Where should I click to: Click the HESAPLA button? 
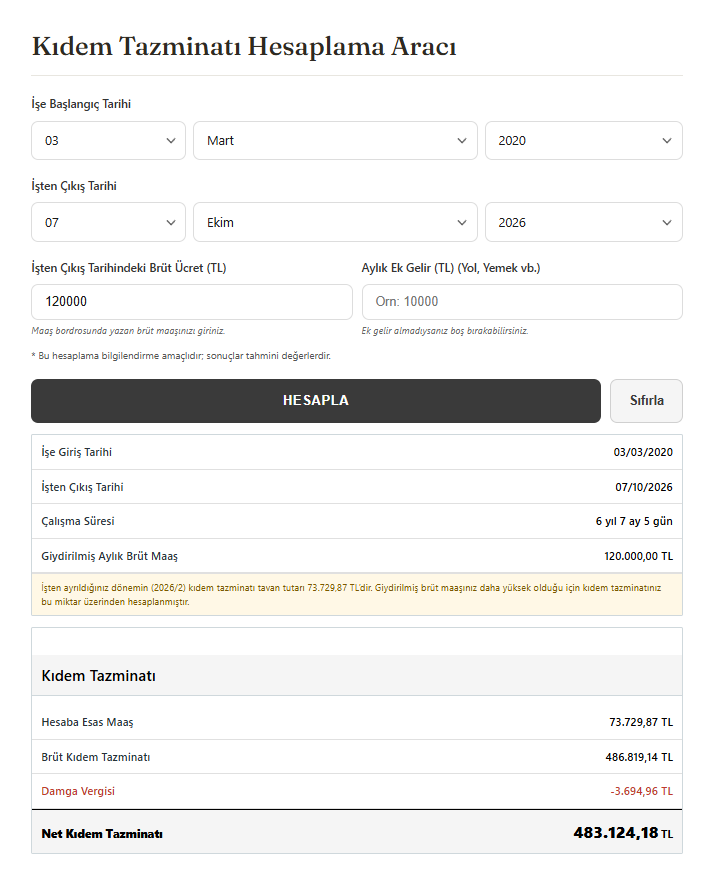pos(316,401)
